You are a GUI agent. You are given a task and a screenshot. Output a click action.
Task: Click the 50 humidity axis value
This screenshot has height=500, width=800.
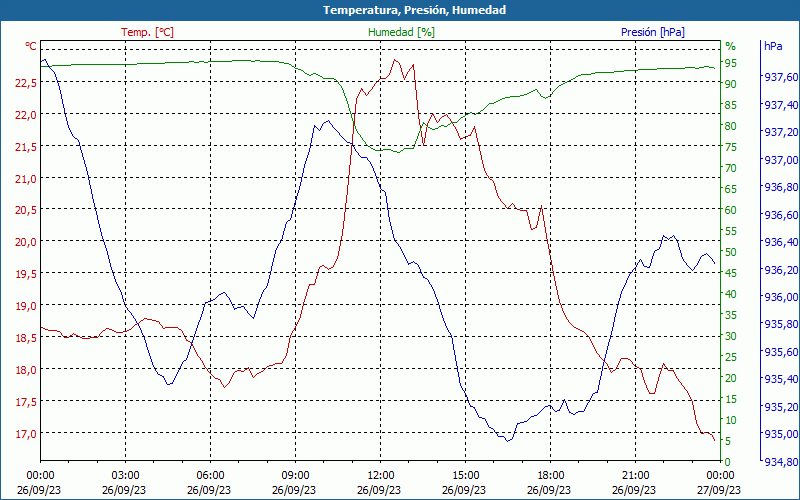731,252
